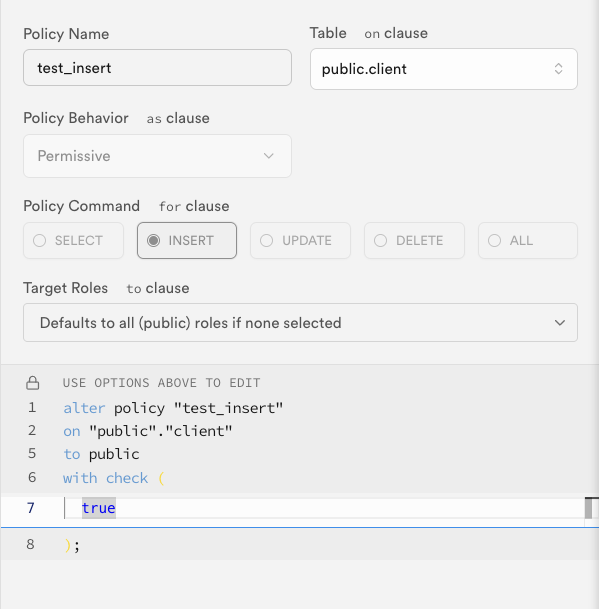Click the 'with check (' code line
The image size is (599, 609).
114,478
